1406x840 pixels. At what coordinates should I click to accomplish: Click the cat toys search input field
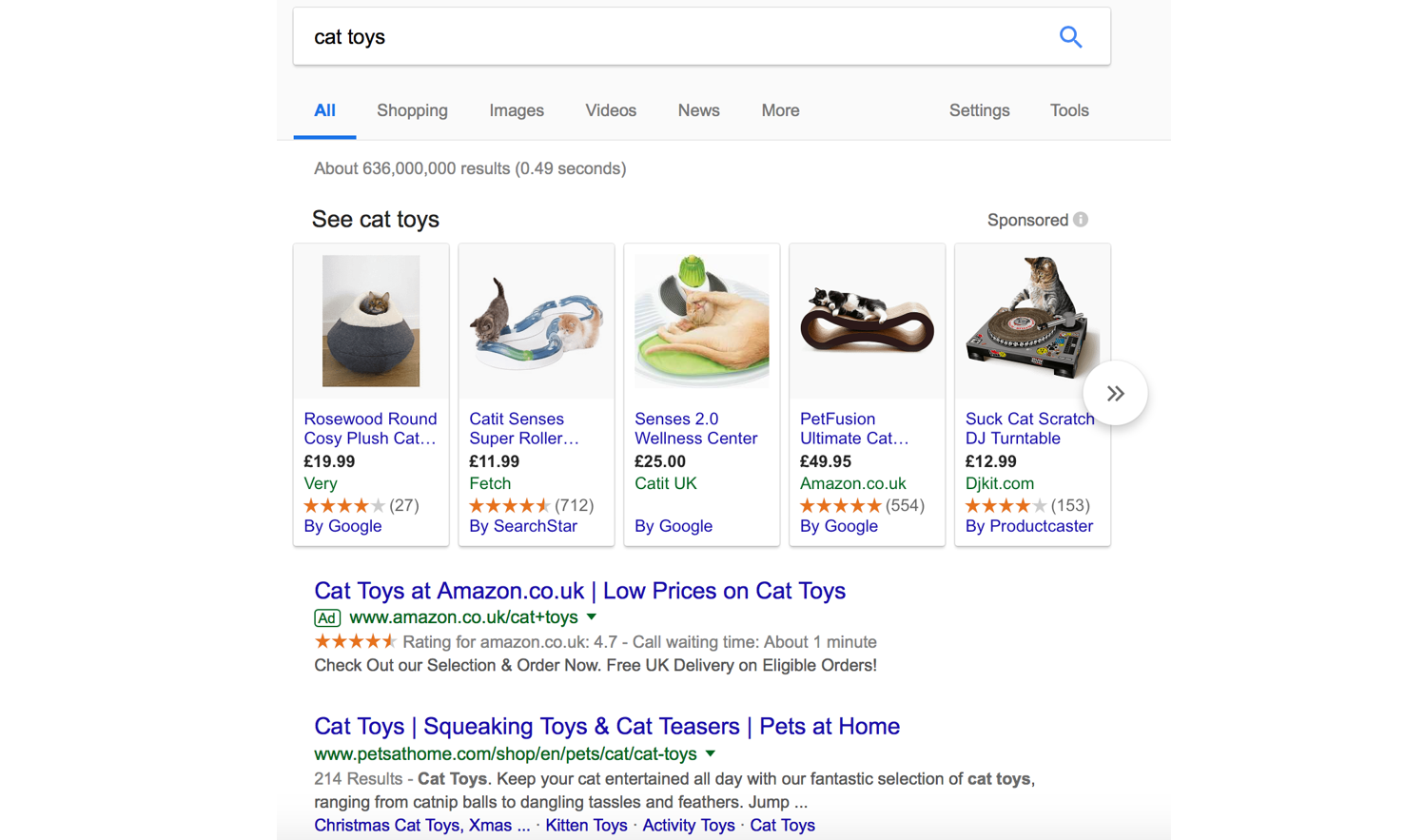coord(675,37)
